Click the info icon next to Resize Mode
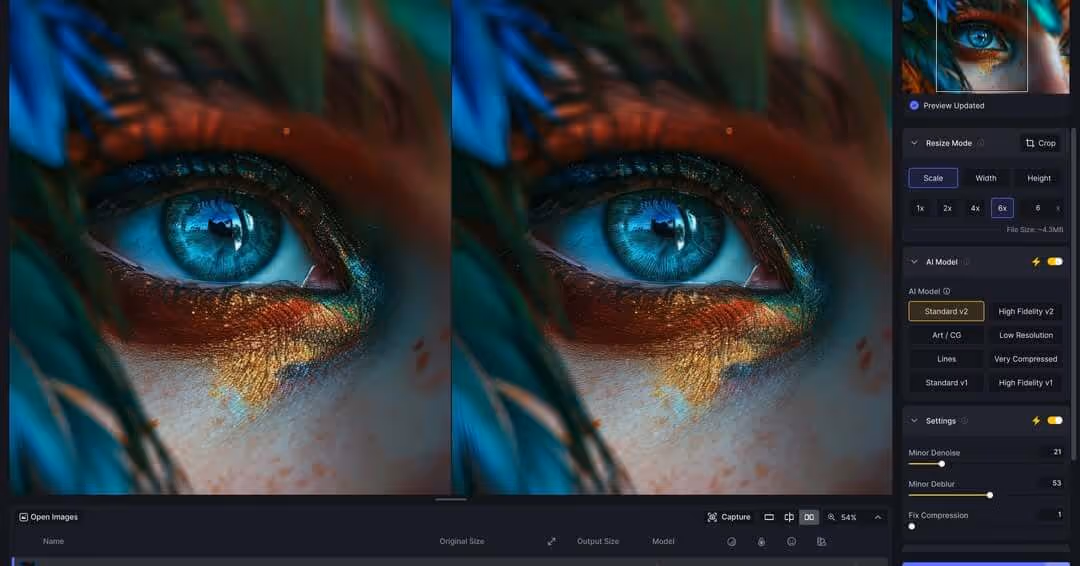The height and width of the screenshot is (566, 1080). pos(981,143)
